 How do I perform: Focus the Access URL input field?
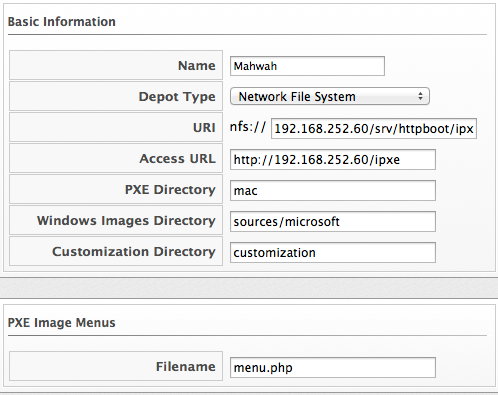[x=333, y=159]
